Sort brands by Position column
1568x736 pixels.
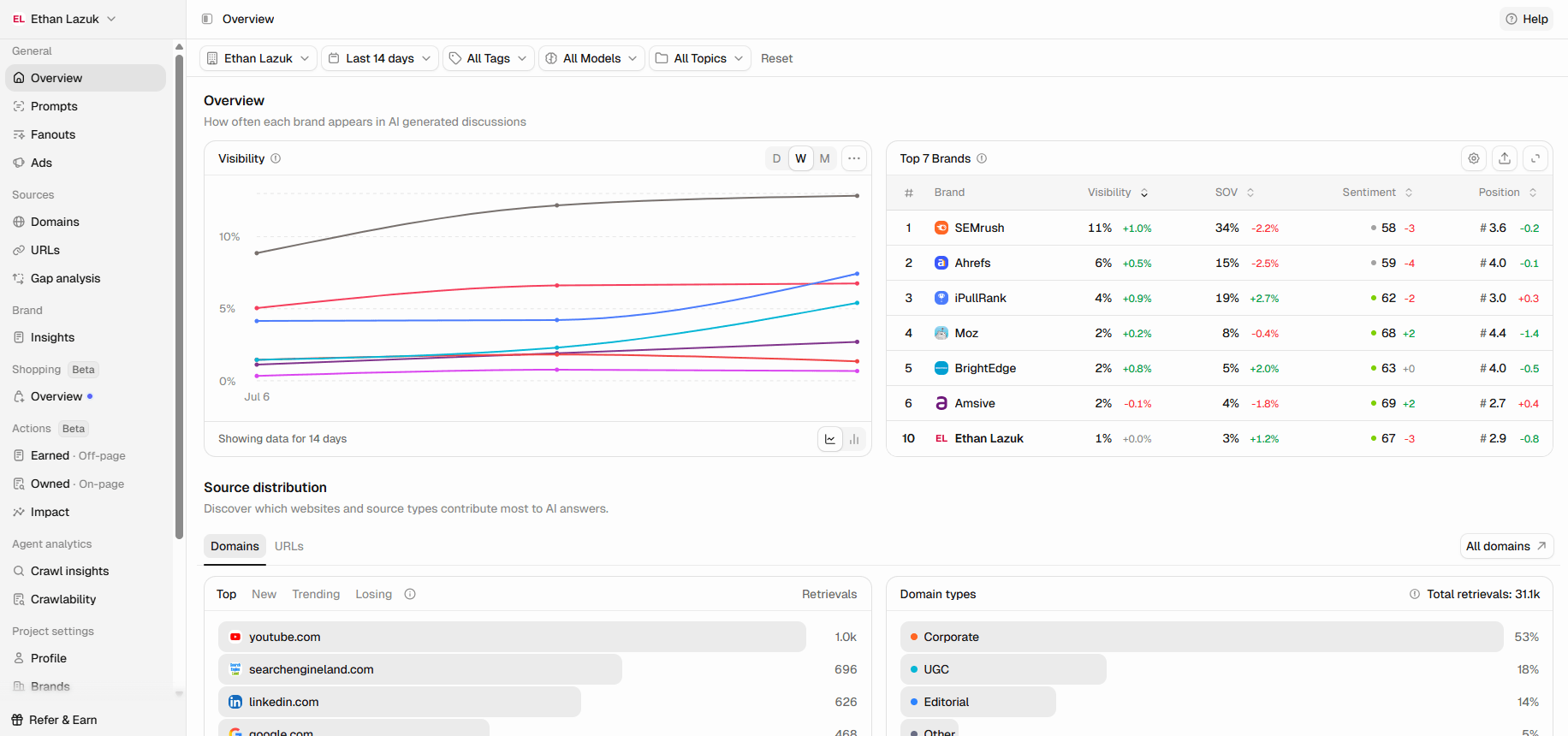point(1507,193)
